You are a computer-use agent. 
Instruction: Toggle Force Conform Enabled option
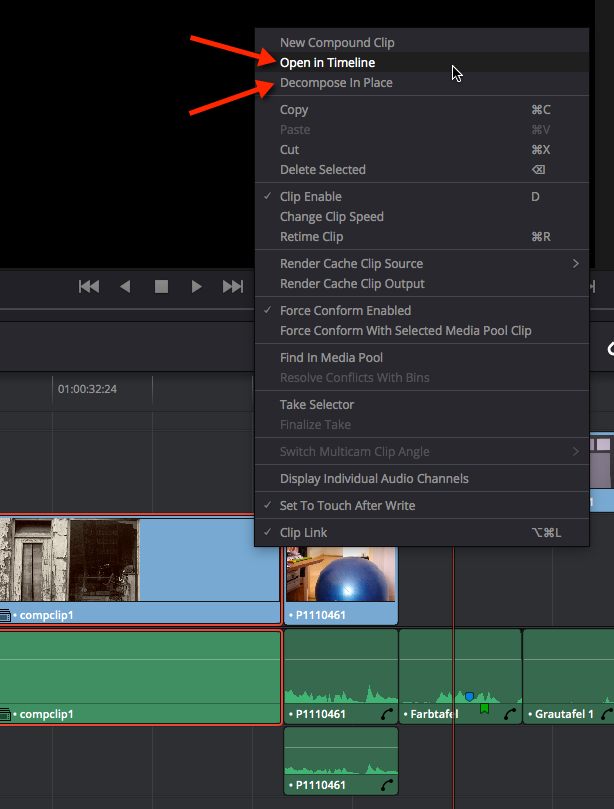pyautogui.click(x=345, y=311)
